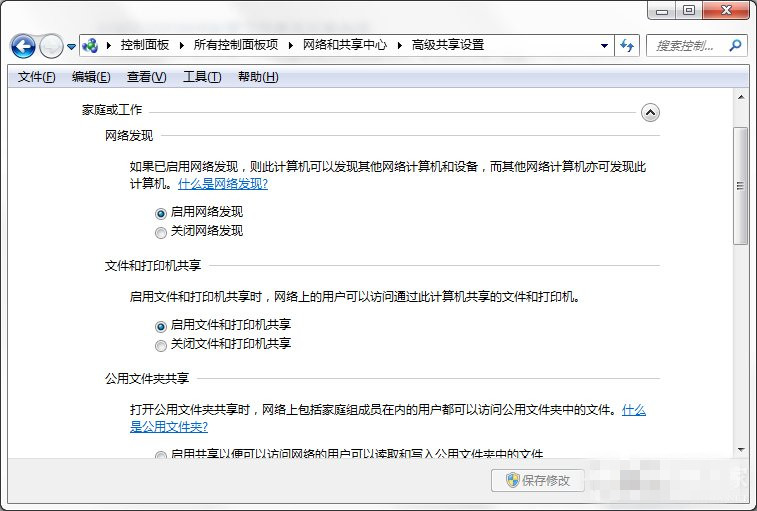Go to 控制面板 breadcrumb

tap(144, 45)
